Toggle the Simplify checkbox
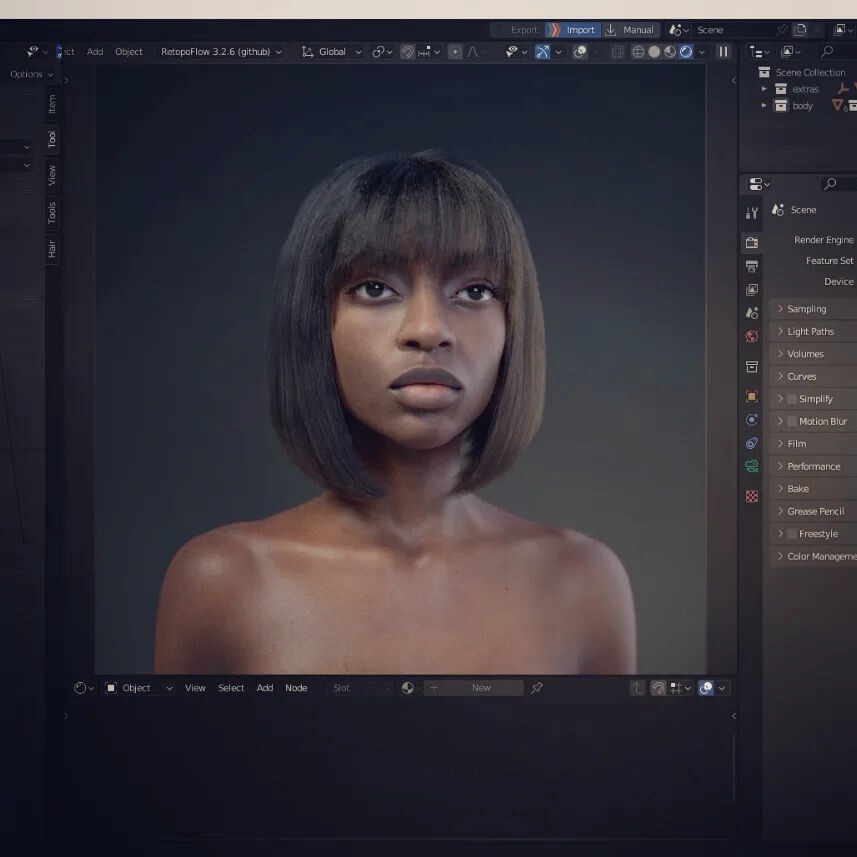The height and width of the screenshot is (857, 857). pyautogui.click(x=791, y=399)
